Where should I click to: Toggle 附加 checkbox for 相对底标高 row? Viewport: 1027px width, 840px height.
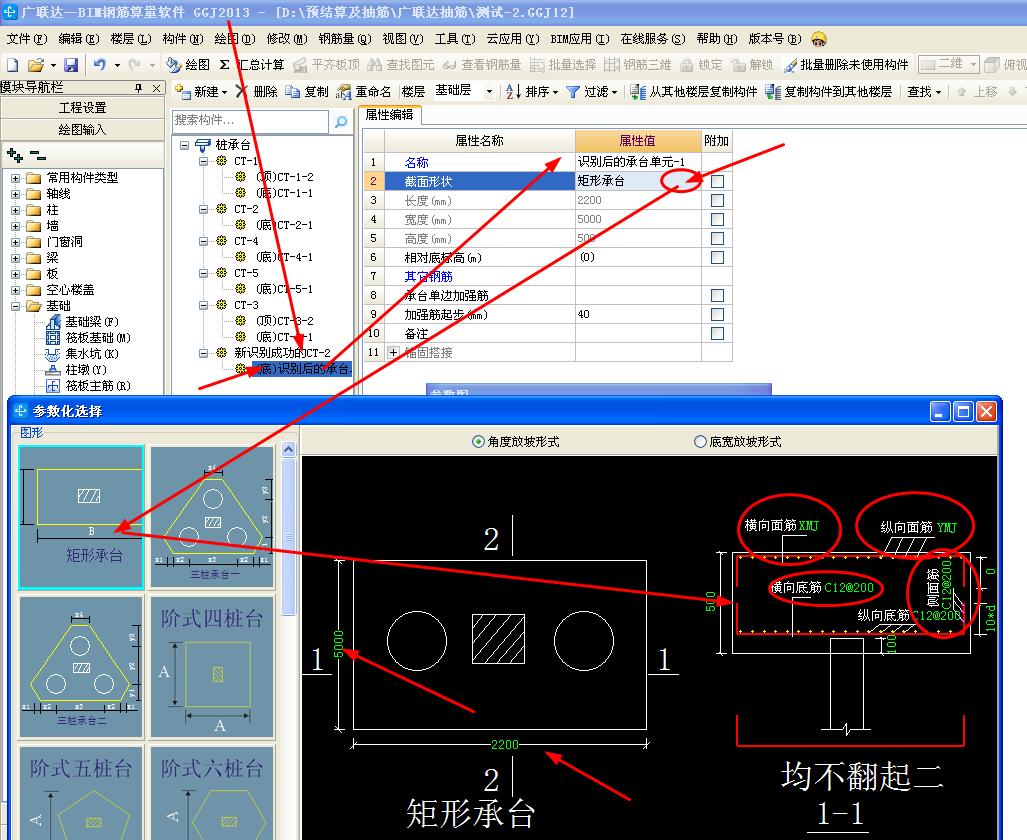[x=717, y=258]
